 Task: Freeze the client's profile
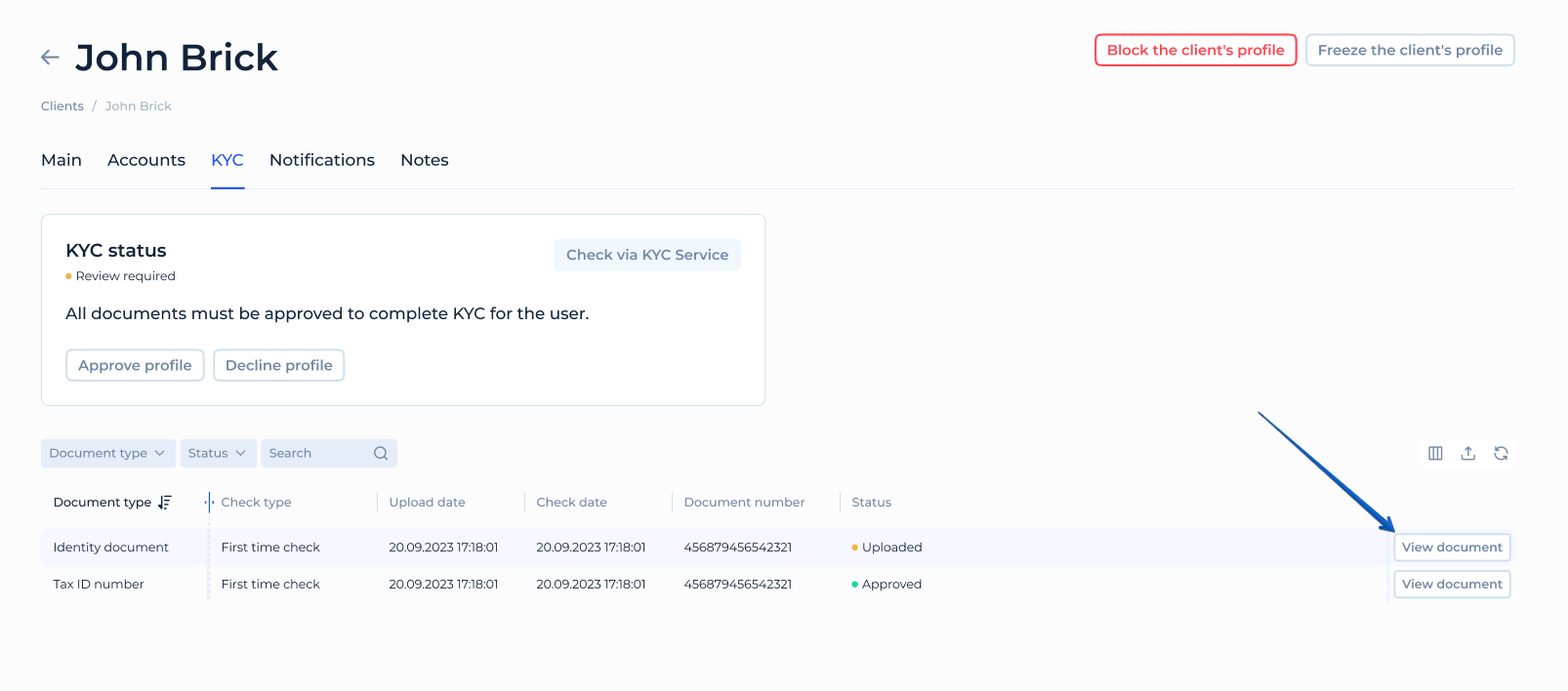tap(1410, 50)
